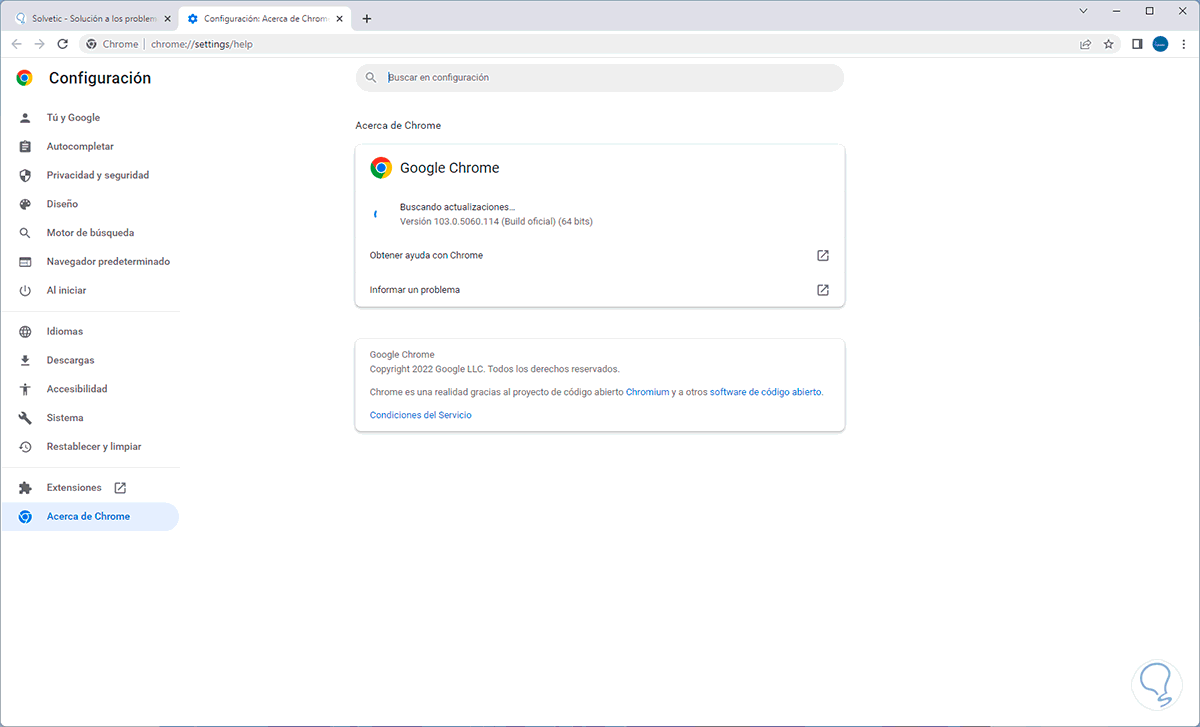The image size is (1200, 727).
Task: Click the browser forward arrow
Action: tap(39, 44)
